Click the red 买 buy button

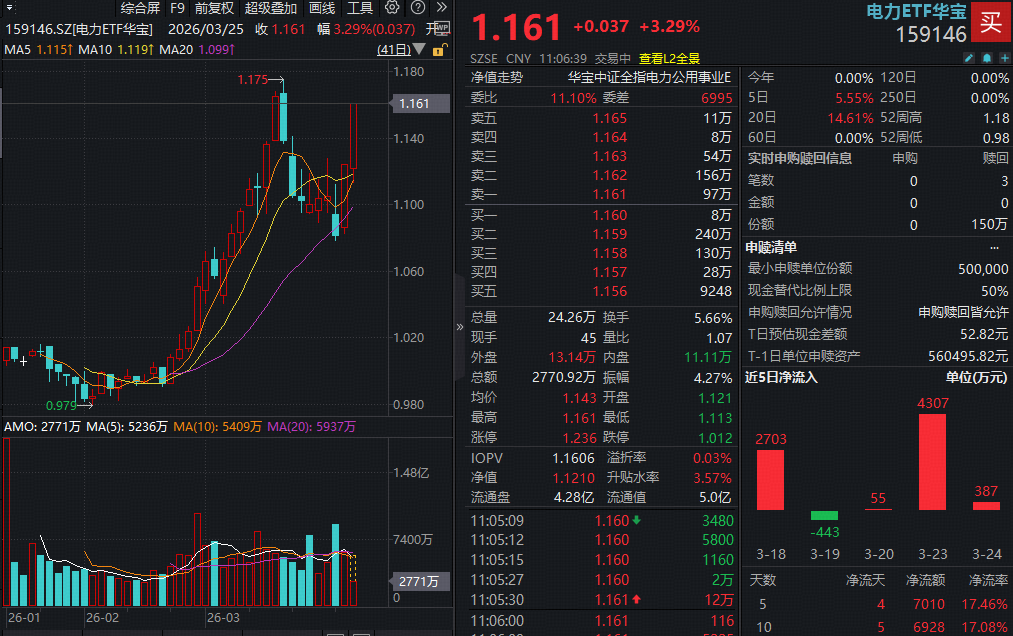point(989,22)
